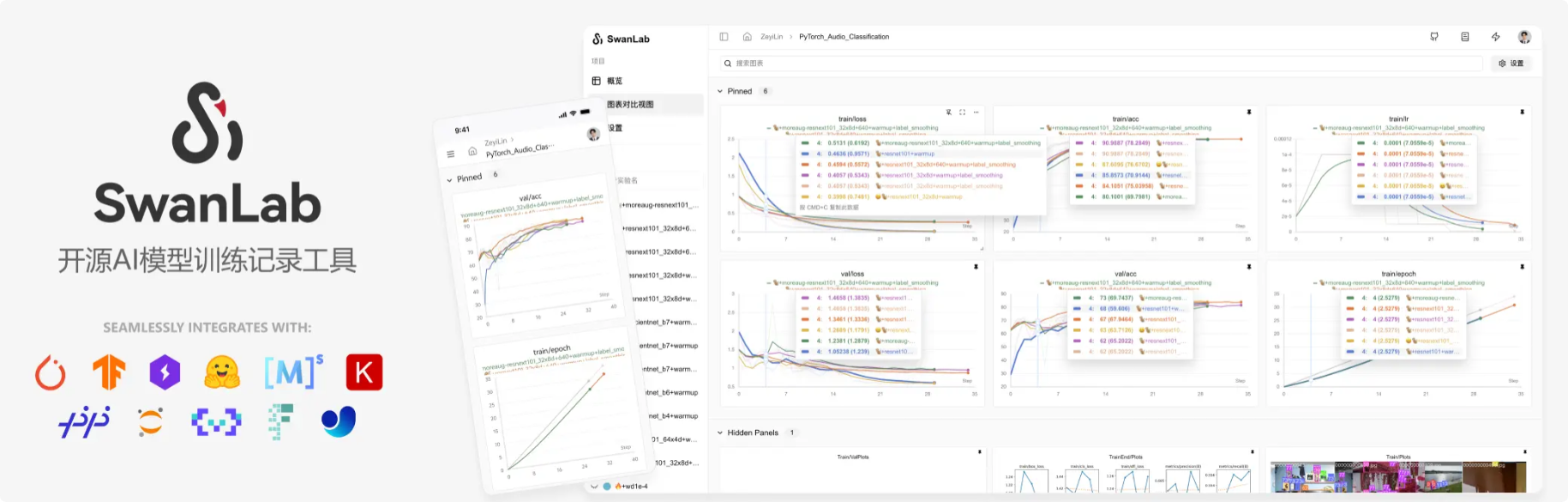This screenshot has height=502, width=1568.
Task: Click the train/acc chart title
Action: click(x=1125, y=119)
